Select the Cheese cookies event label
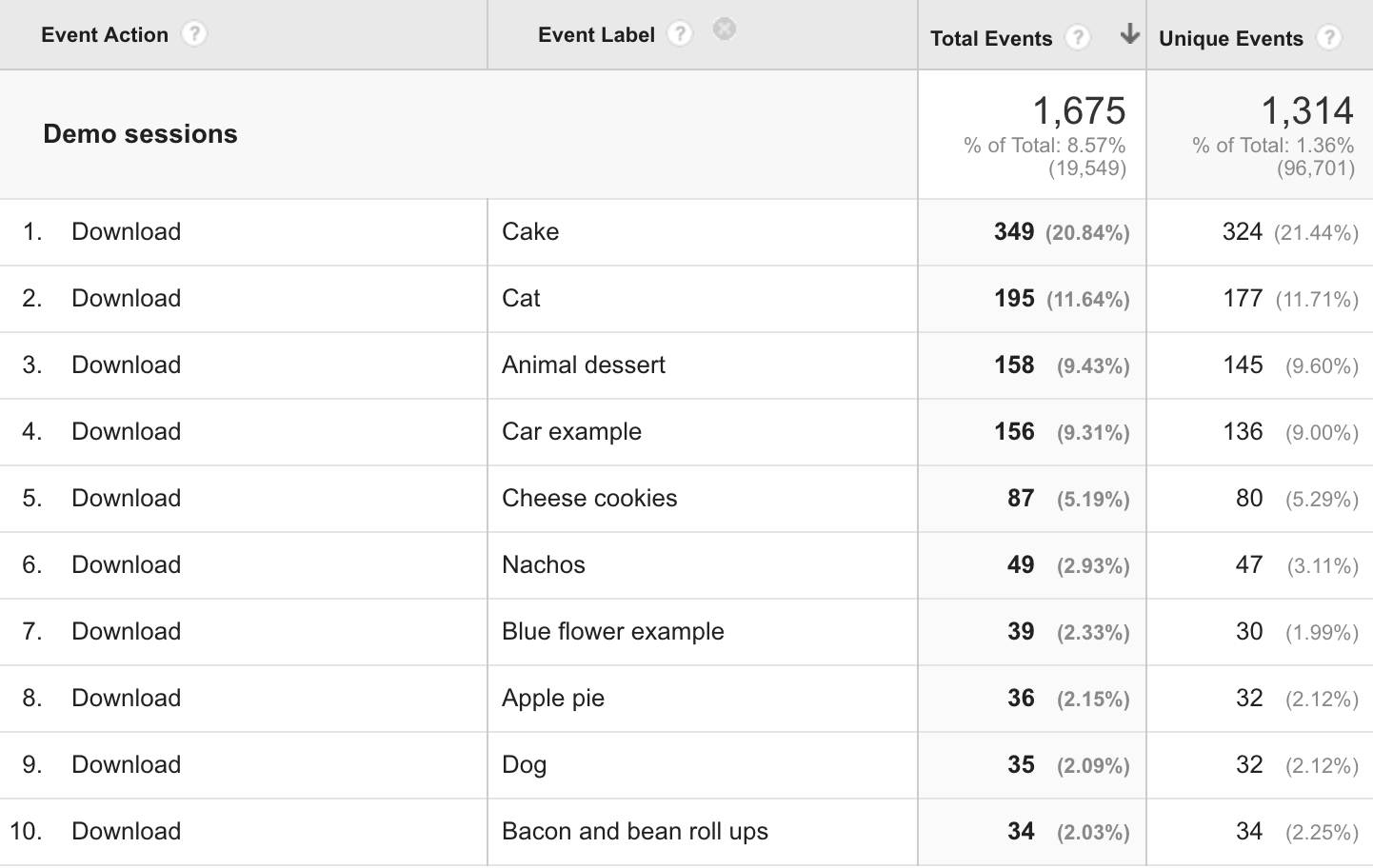Viewport: 1373px width, 868px height. [x=589, y=499]
